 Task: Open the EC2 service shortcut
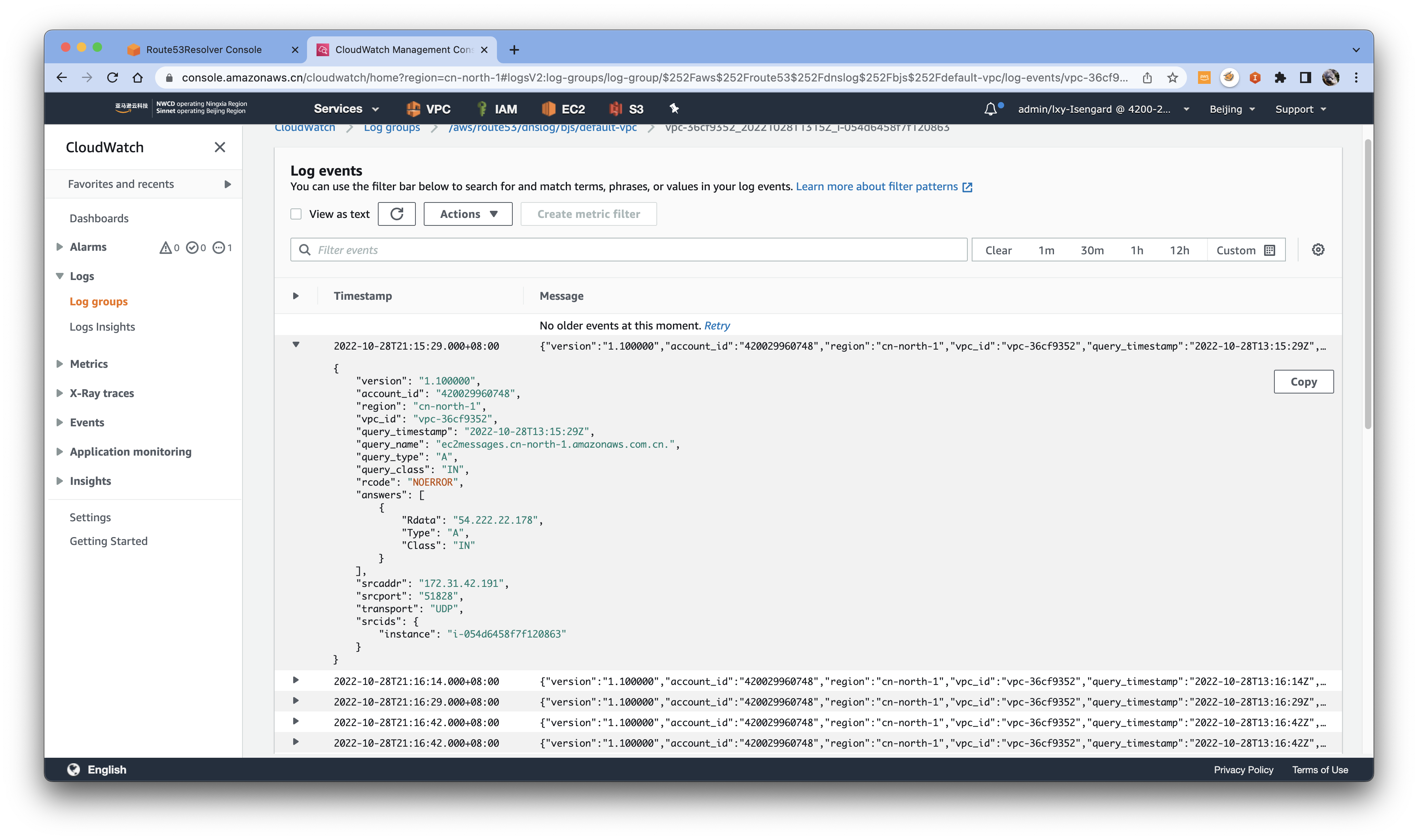tap(563, 109)
